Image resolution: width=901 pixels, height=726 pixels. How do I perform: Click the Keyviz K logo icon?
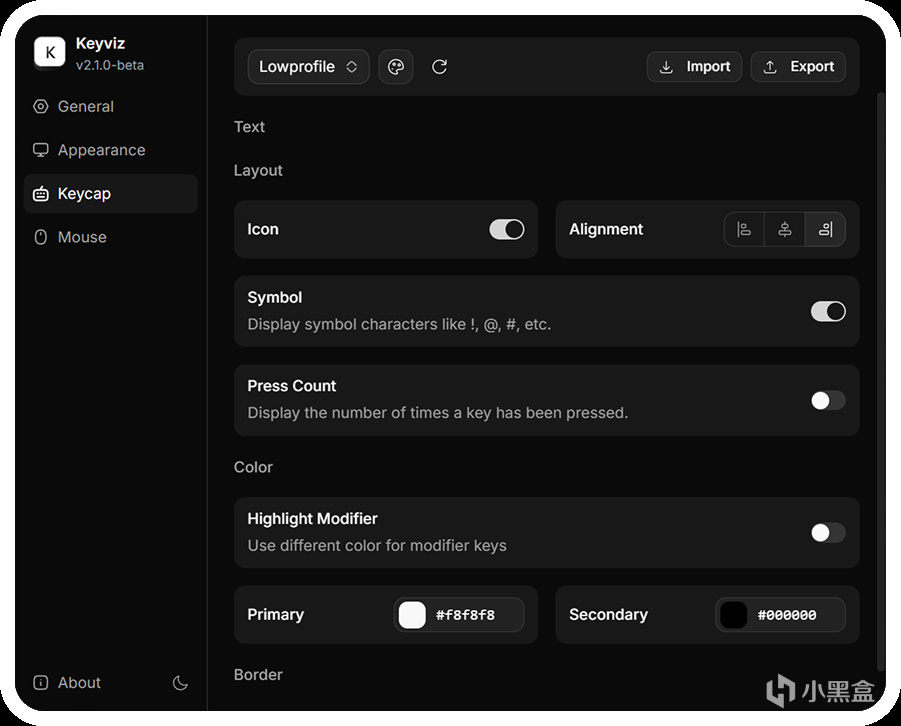(x=49, y=52)
